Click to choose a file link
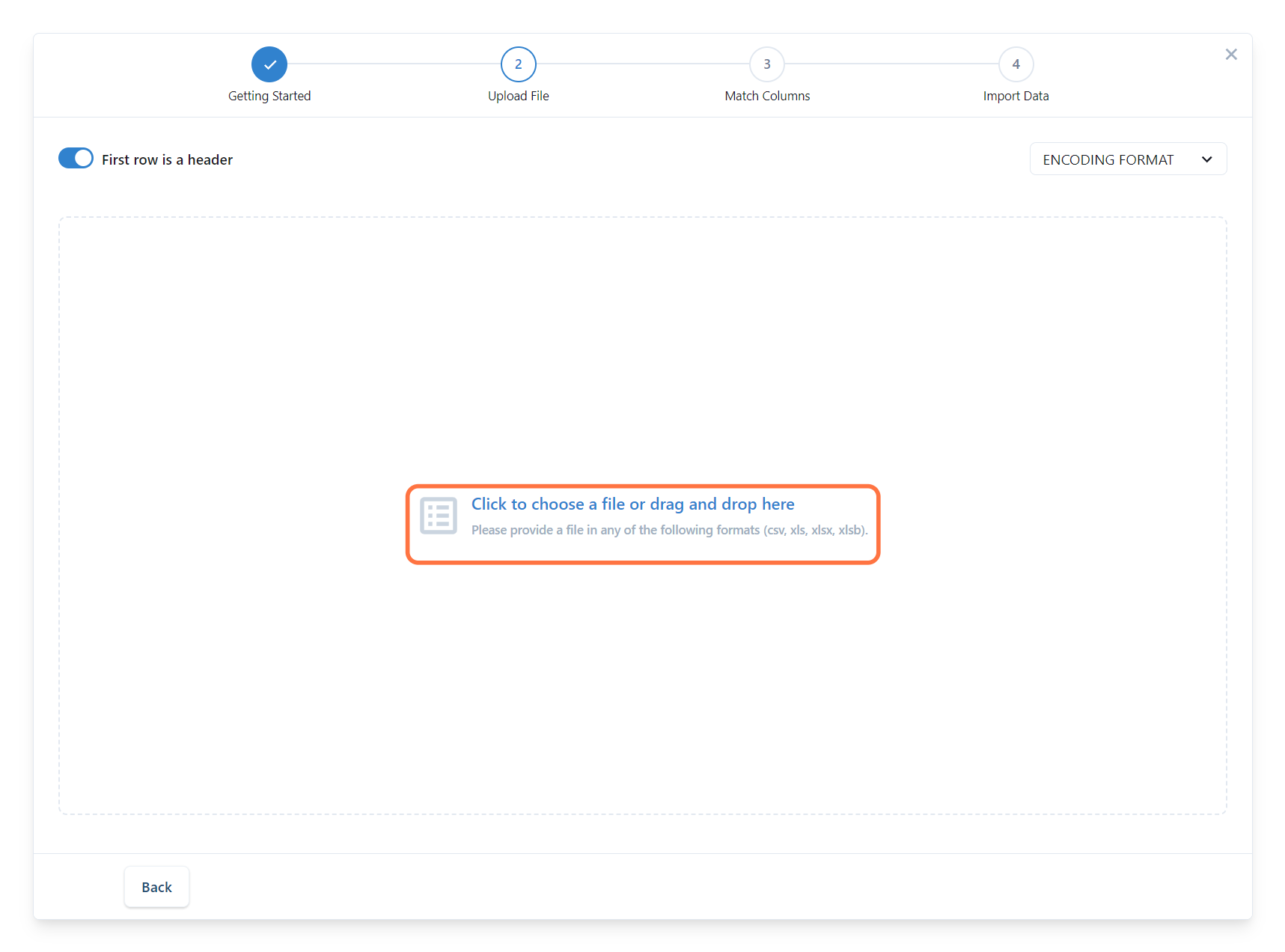1285x952 pixels. tap(633, 504)
